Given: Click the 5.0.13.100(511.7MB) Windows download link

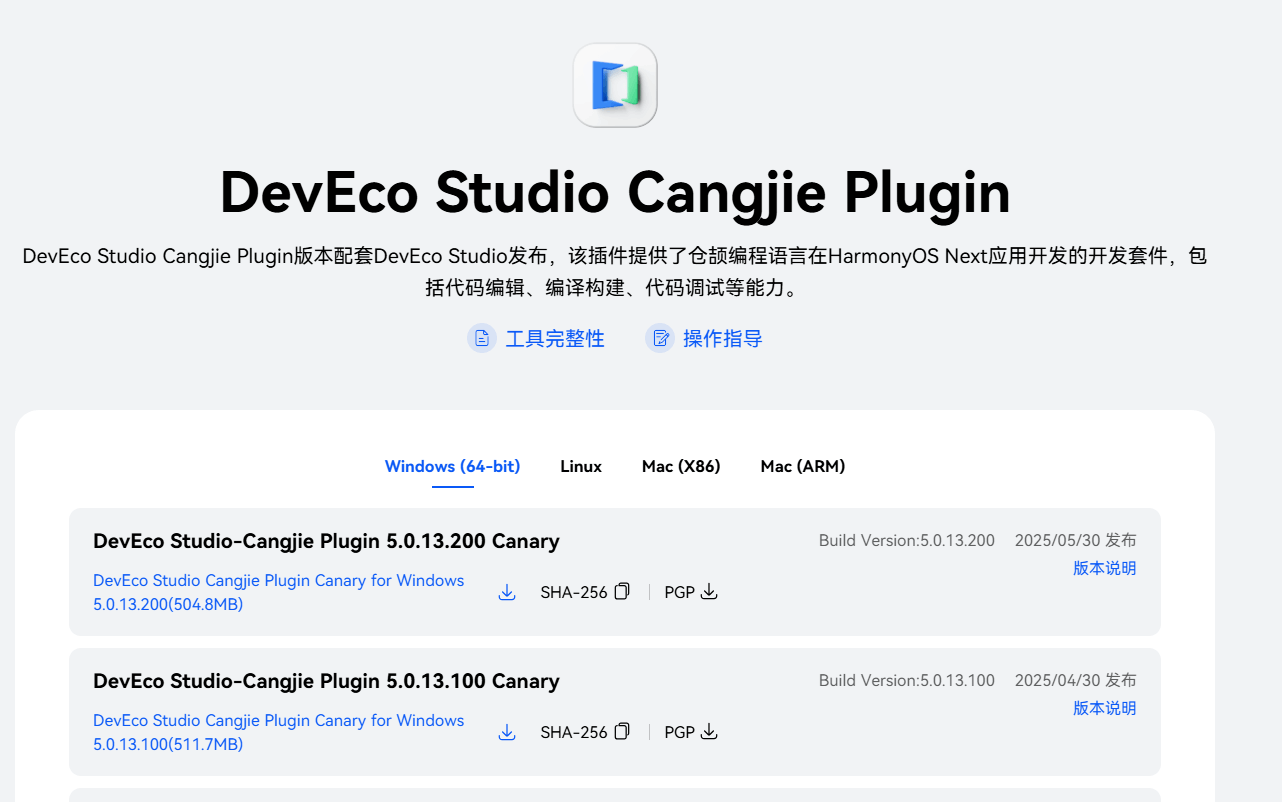Looking at the screenshot, I should [x=279, y=732].
